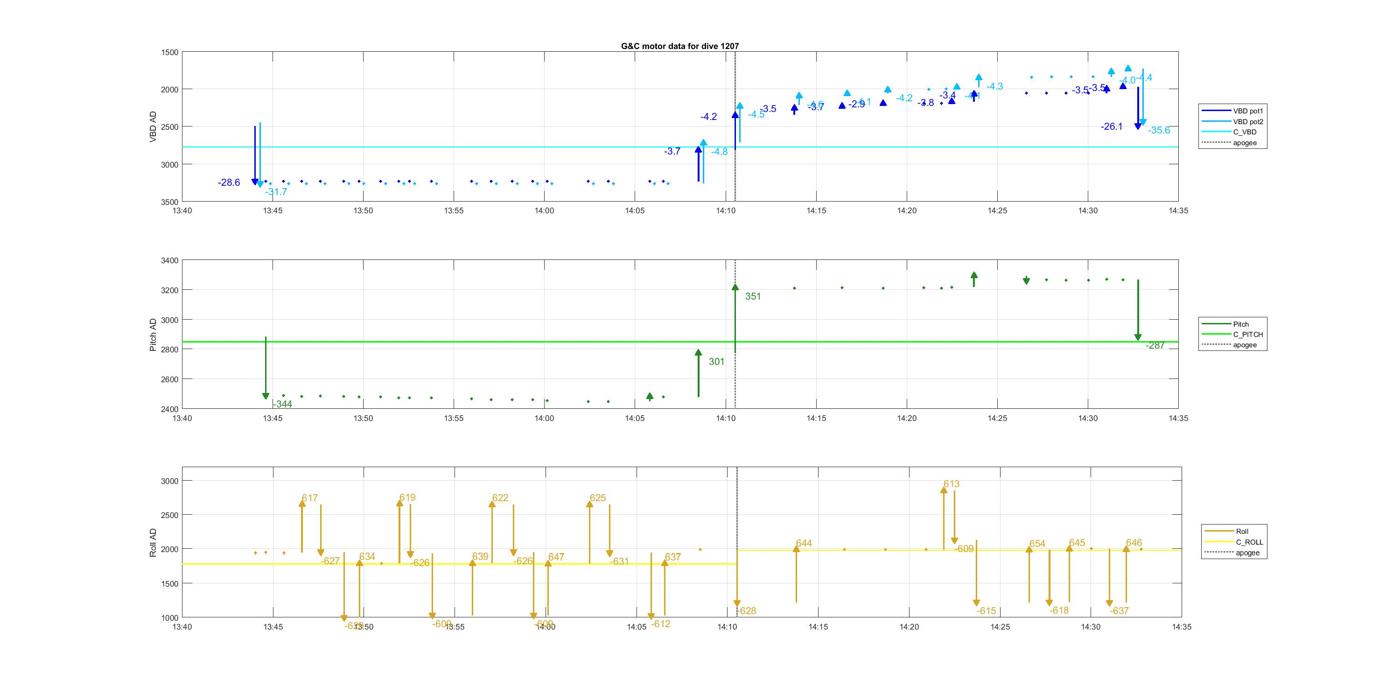Click the '1500' tick on VBD axis
This screenshot has height=693, width=1400.
click(x=169, y=52)
